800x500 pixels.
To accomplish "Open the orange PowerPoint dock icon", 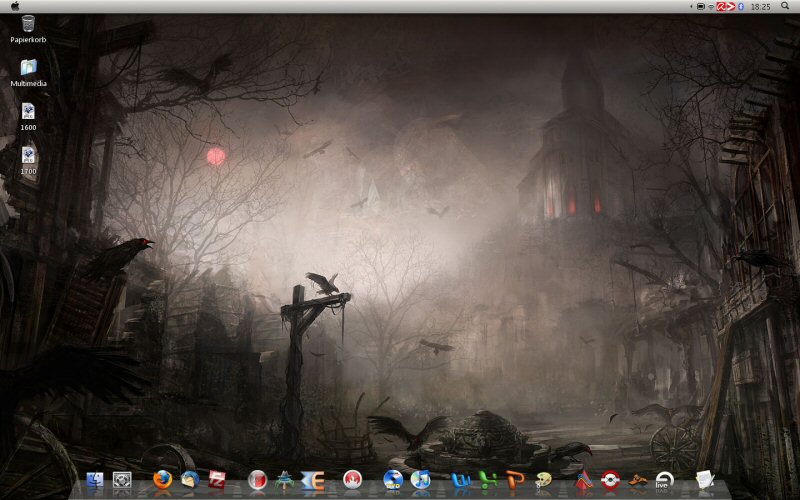I will pyautogui.click(x=515, y=480).
